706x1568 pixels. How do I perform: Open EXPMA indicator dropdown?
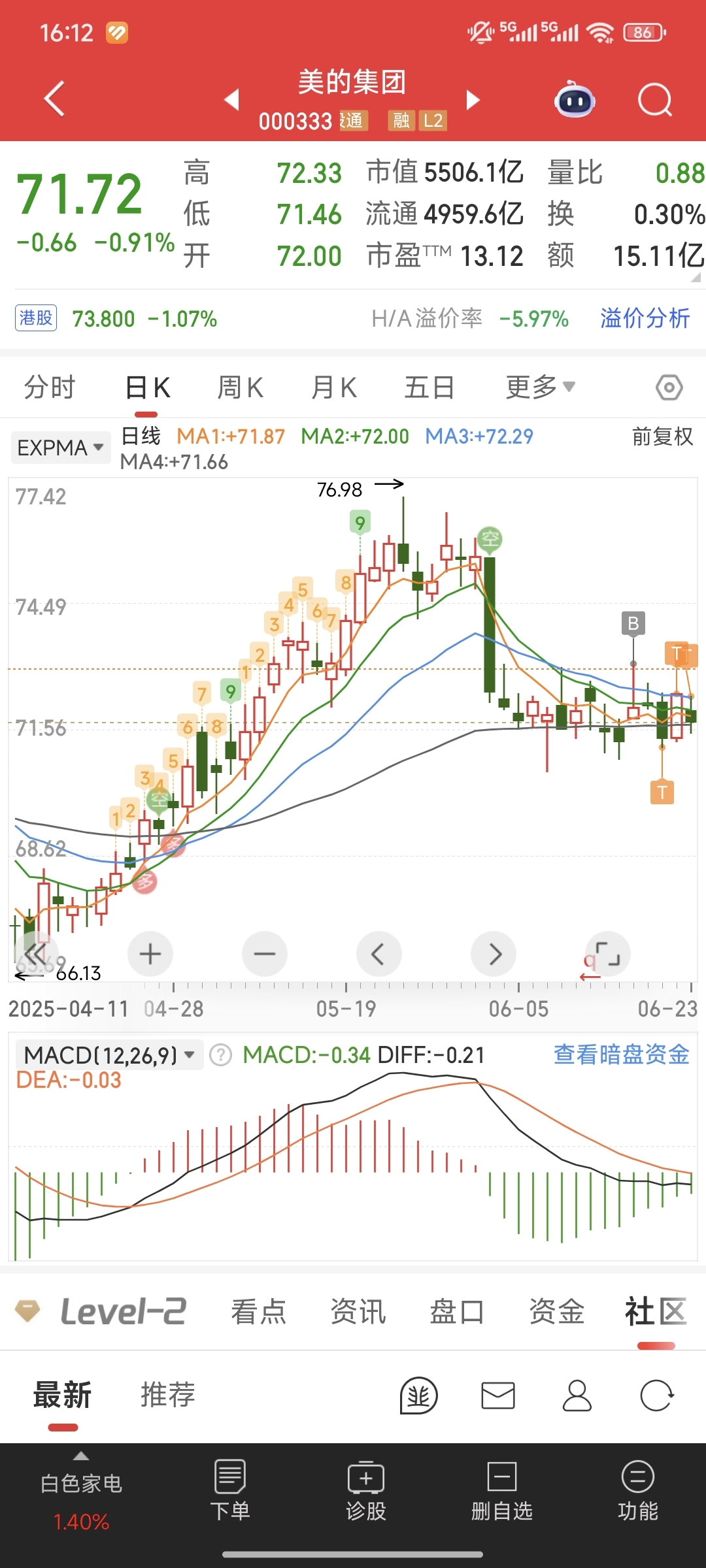click(60, 448)
